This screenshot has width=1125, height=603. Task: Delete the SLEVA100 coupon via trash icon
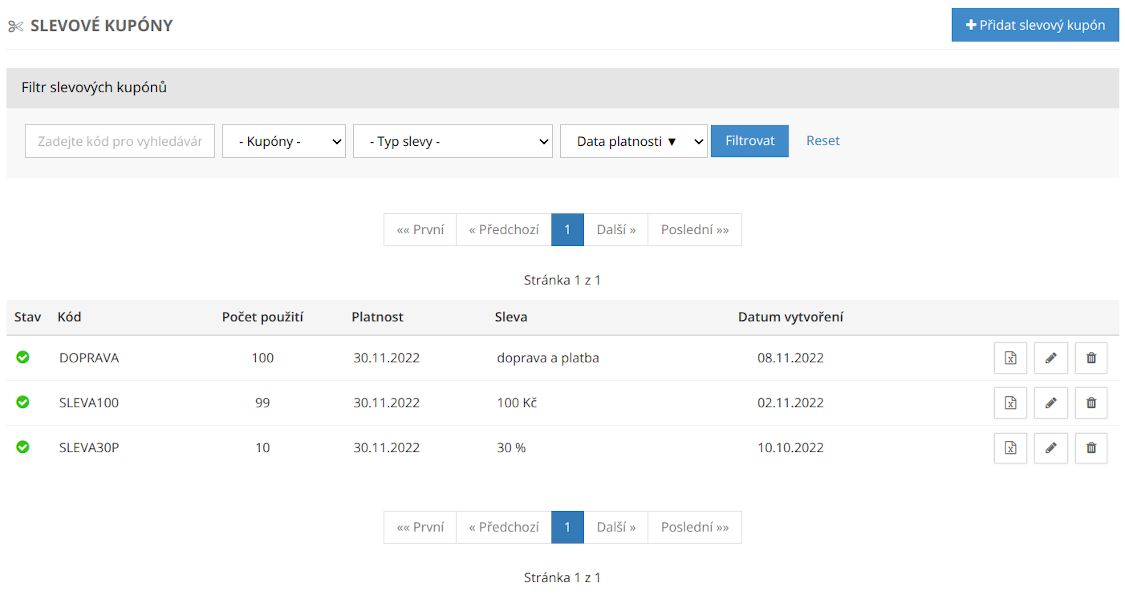tap(1091, 403)
